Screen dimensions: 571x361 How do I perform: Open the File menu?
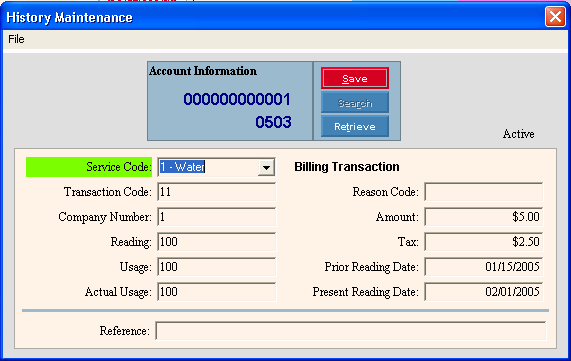coord(16,39)
